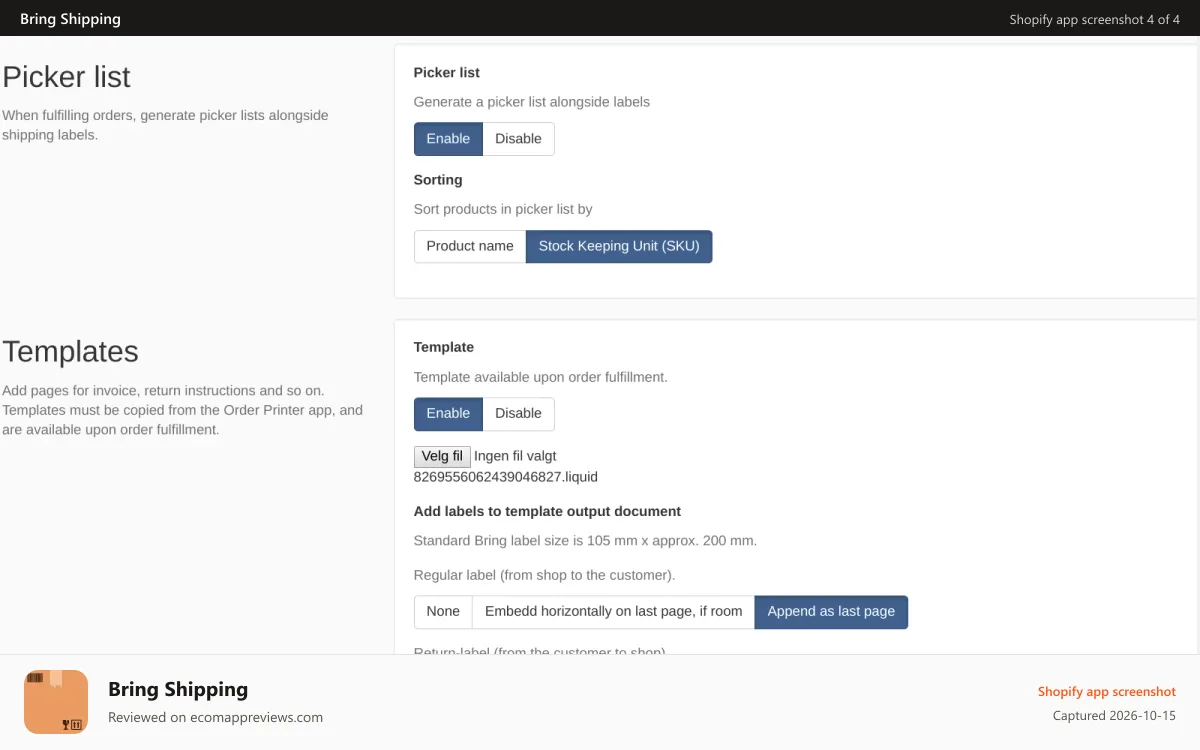Sort picker list by Stock Keeping Unit (SKU)
The width and height of the screenshot is (1200, 750).
click(619, 246)
